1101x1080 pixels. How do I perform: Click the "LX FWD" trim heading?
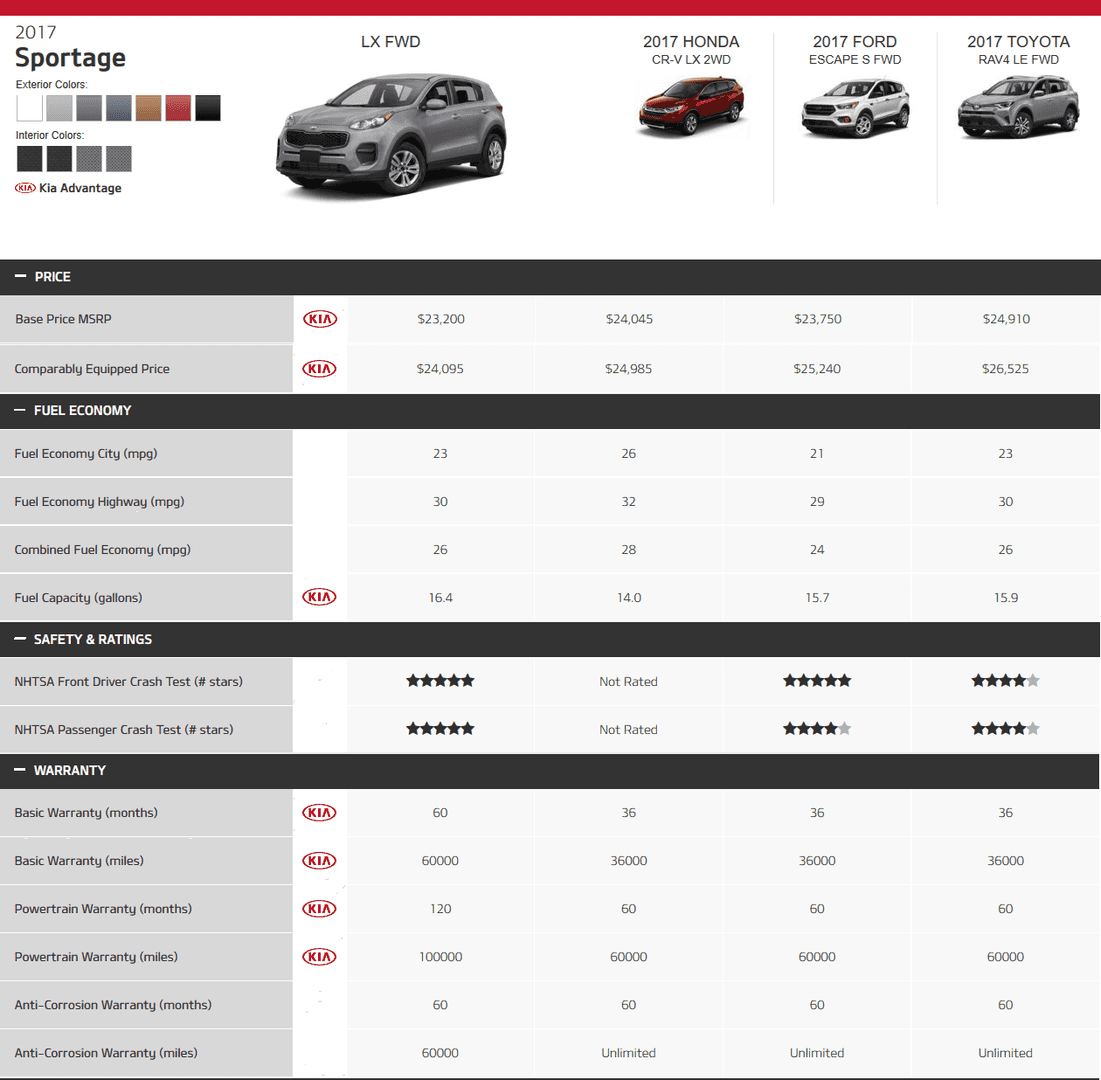[390, 42]
